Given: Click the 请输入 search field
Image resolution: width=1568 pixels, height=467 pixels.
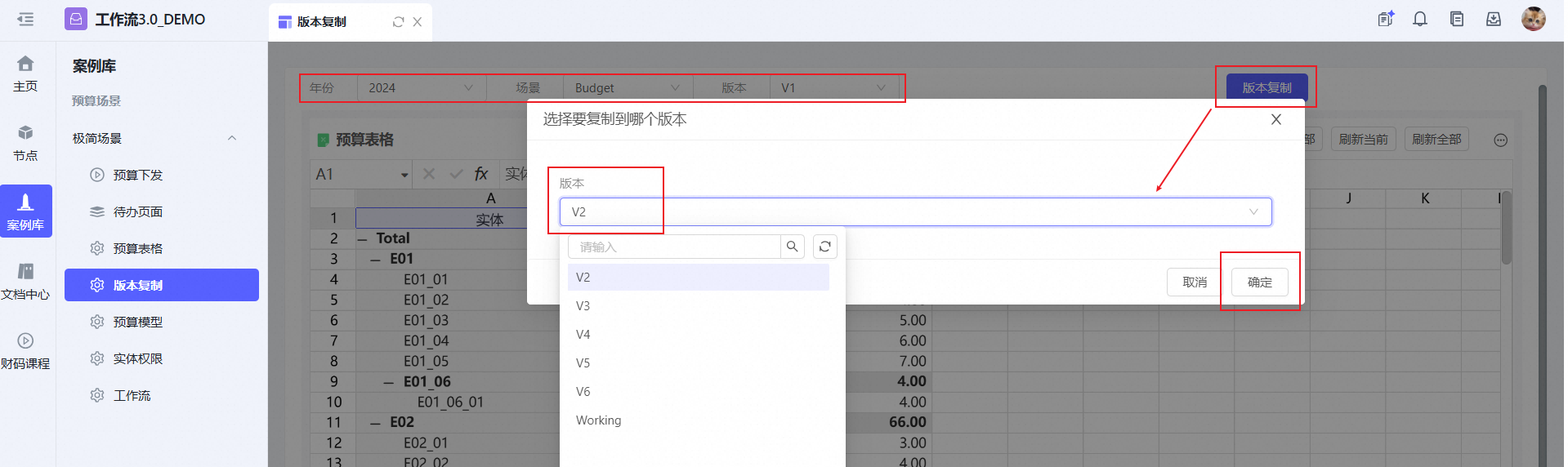Looking at the screenshot, I should pos(674,247).
